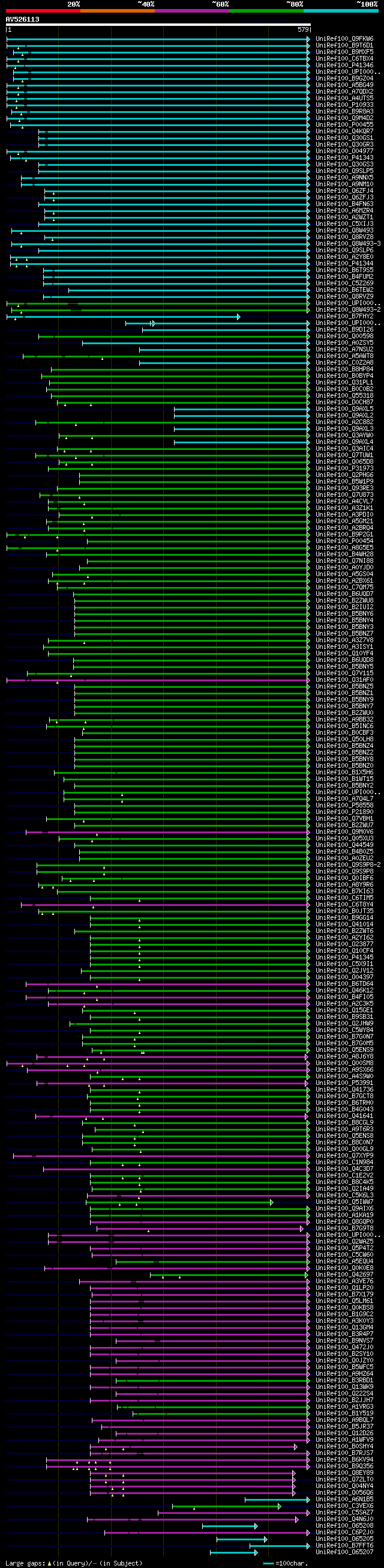Image resolution: width=384 pixels, height=1568 pixels.
Task: Open the UniRef100_P41343 entry
Action: click(344, 158)
